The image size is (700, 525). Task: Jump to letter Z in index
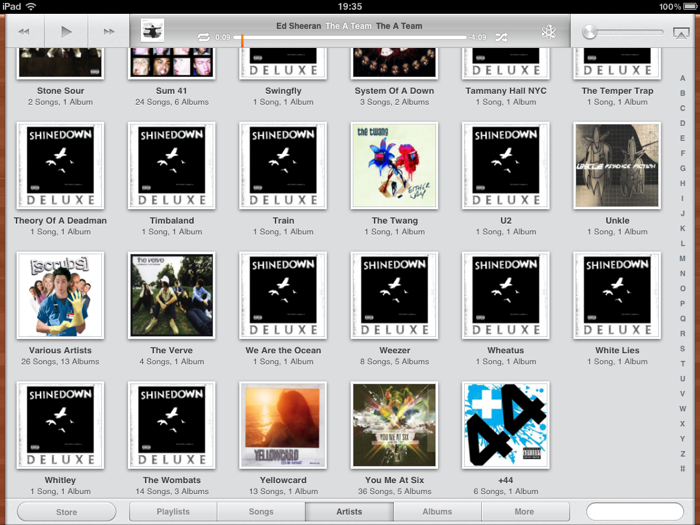pyautogui.click(x=682, y=454)
